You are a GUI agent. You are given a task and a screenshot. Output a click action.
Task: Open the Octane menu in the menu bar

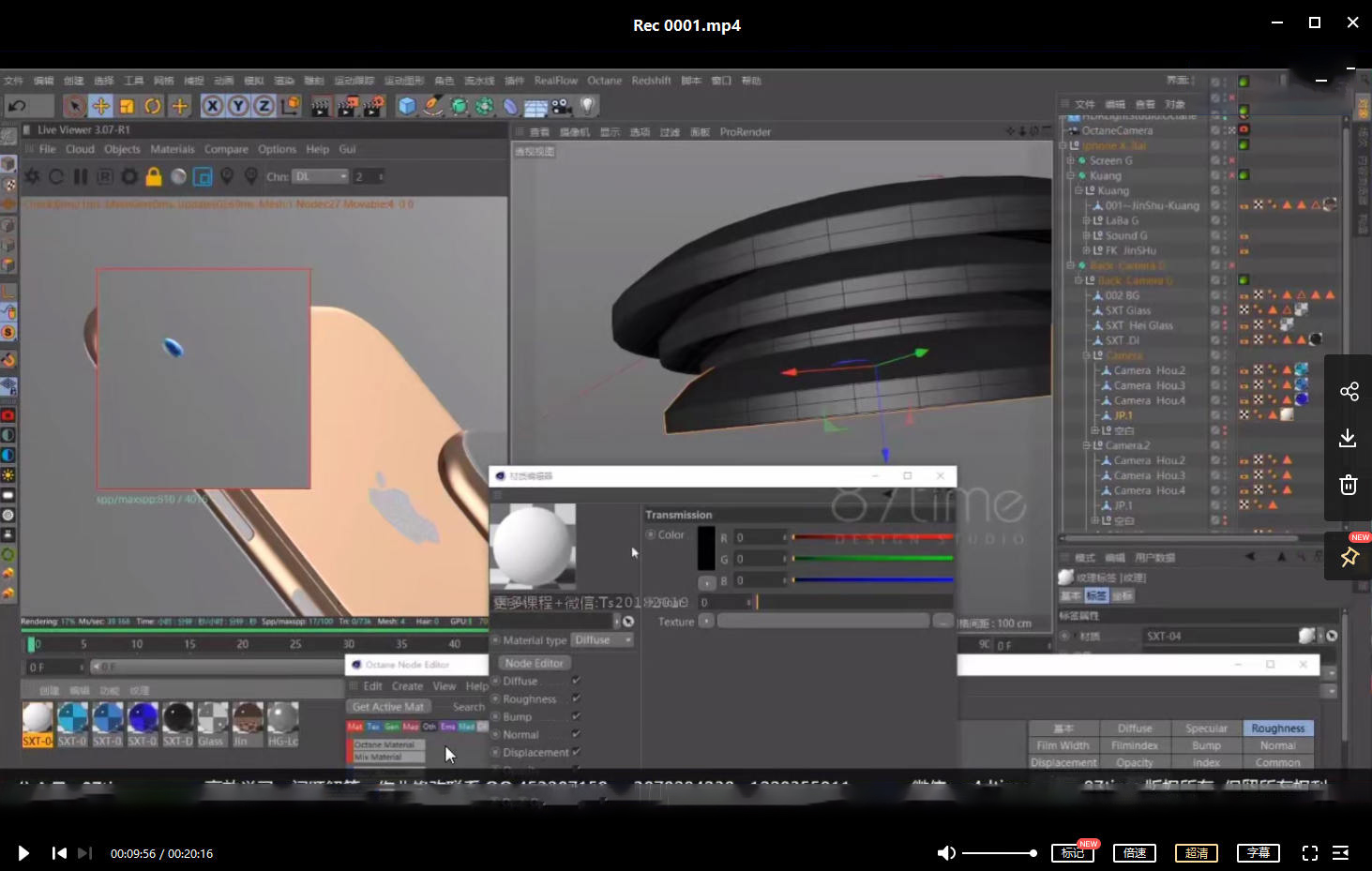pos(604,81)
